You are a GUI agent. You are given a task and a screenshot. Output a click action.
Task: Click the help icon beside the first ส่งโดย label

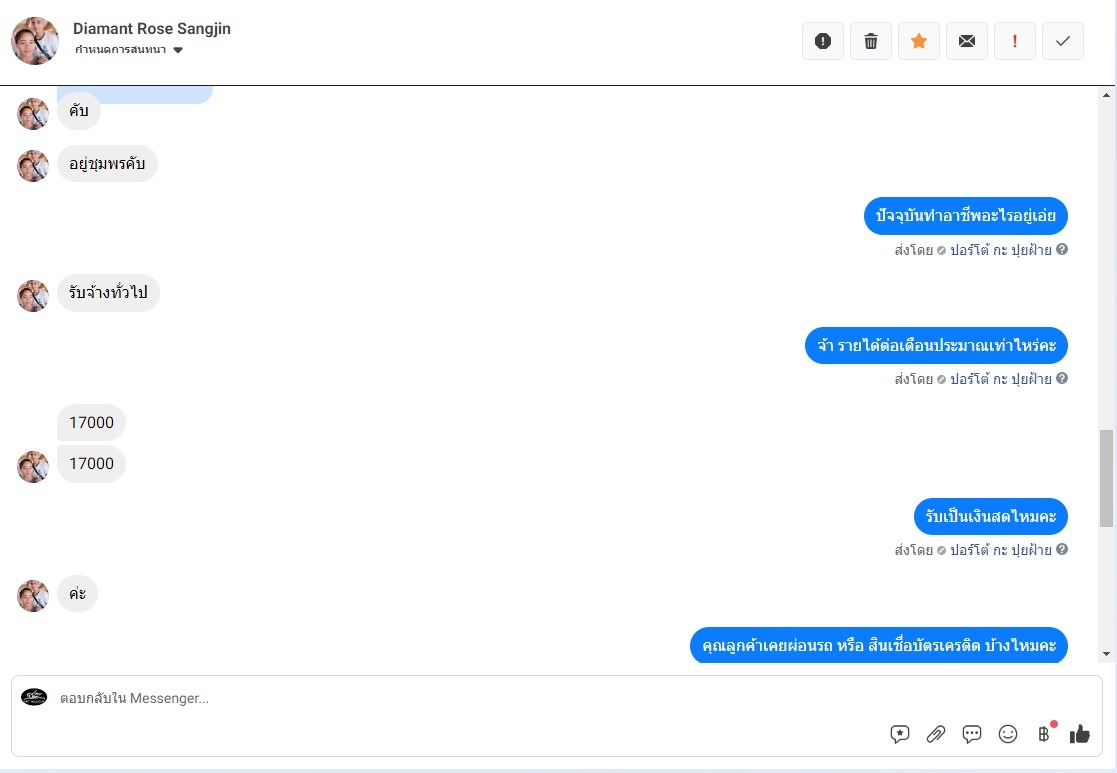coord(1061,249)
